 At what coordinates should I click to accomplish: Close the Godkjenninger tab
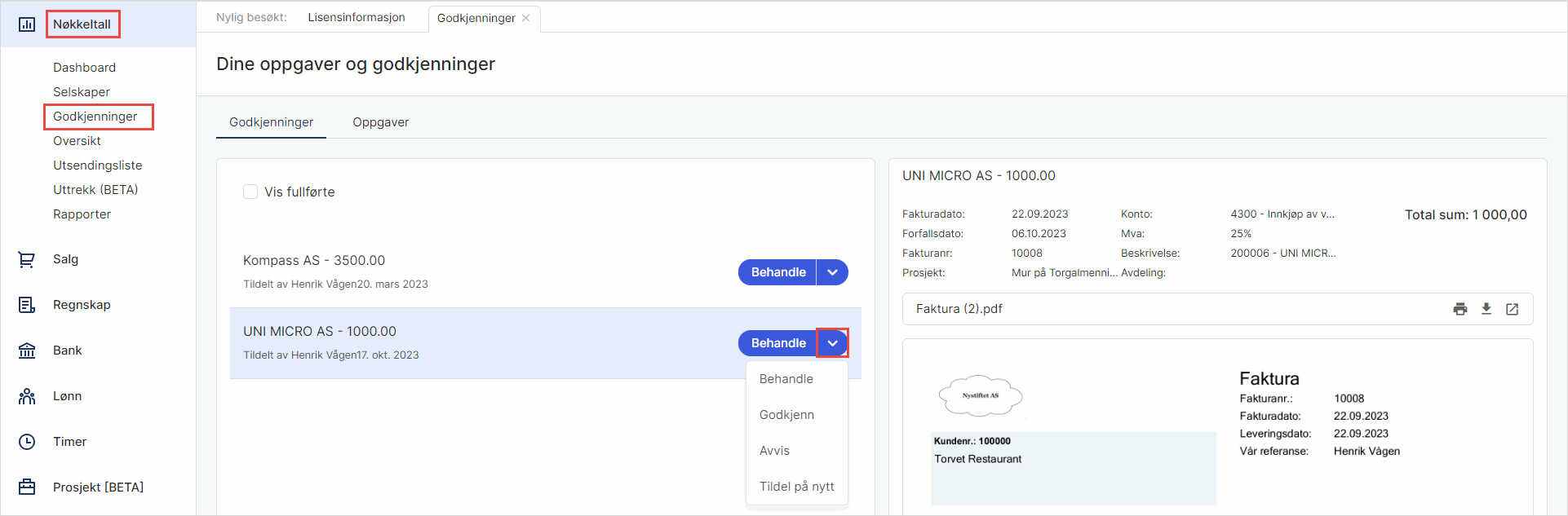click(526, 18)
